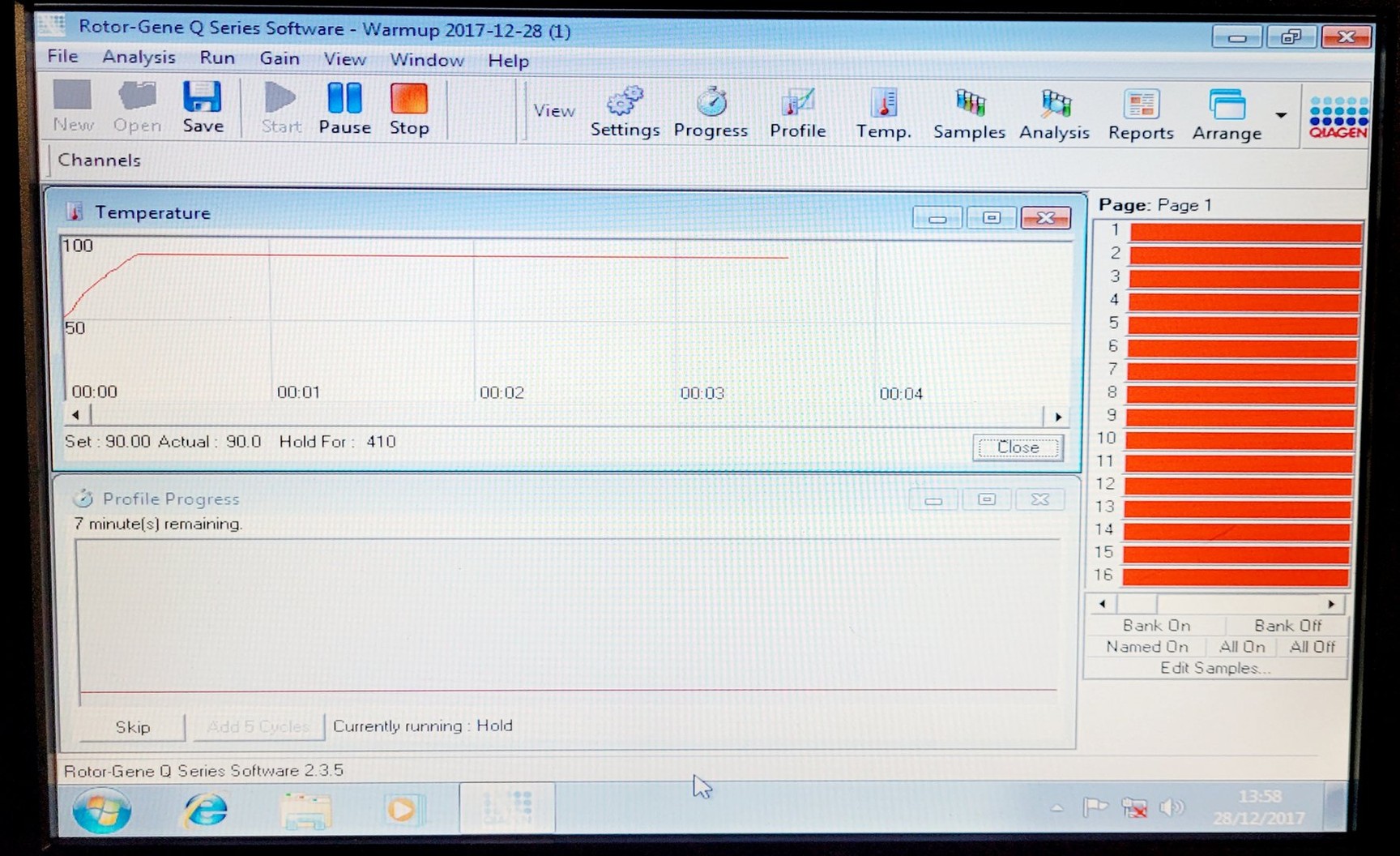The image size is (1400, 856).
Task: Click the network status tray icon
Action: 1134,807
